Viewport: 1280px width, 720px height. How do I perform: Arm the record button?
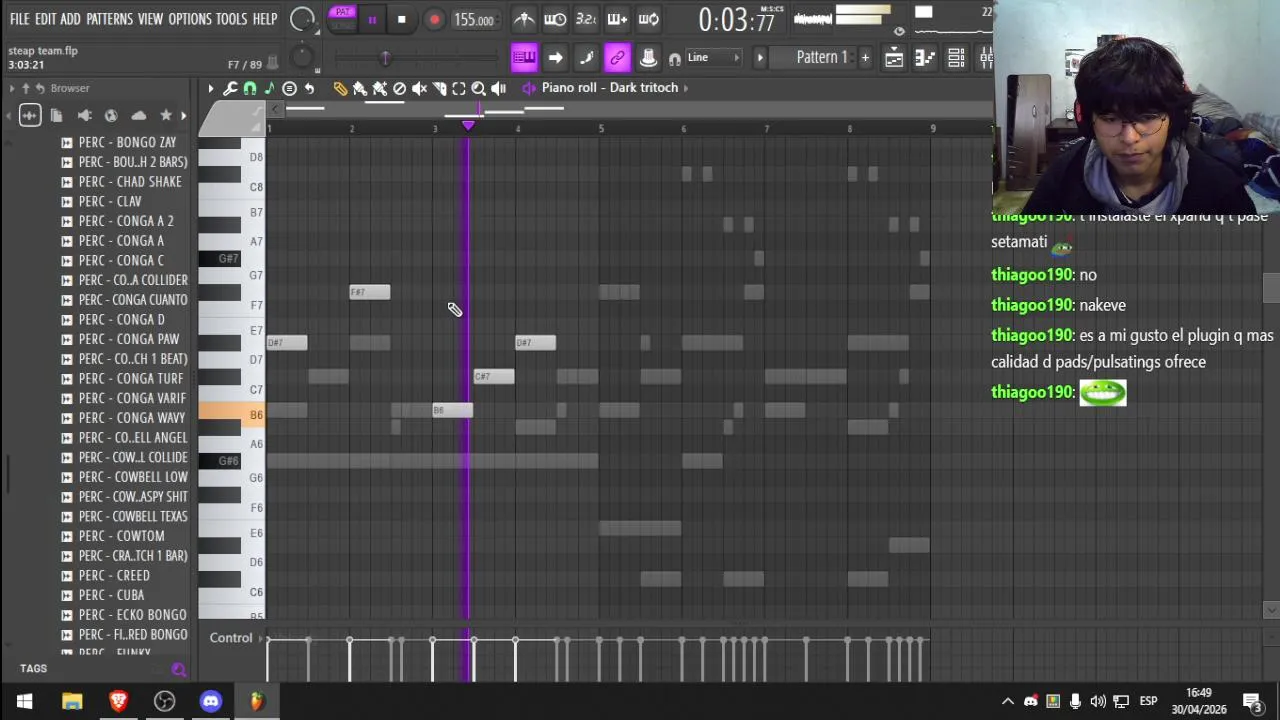click(434, 19)
